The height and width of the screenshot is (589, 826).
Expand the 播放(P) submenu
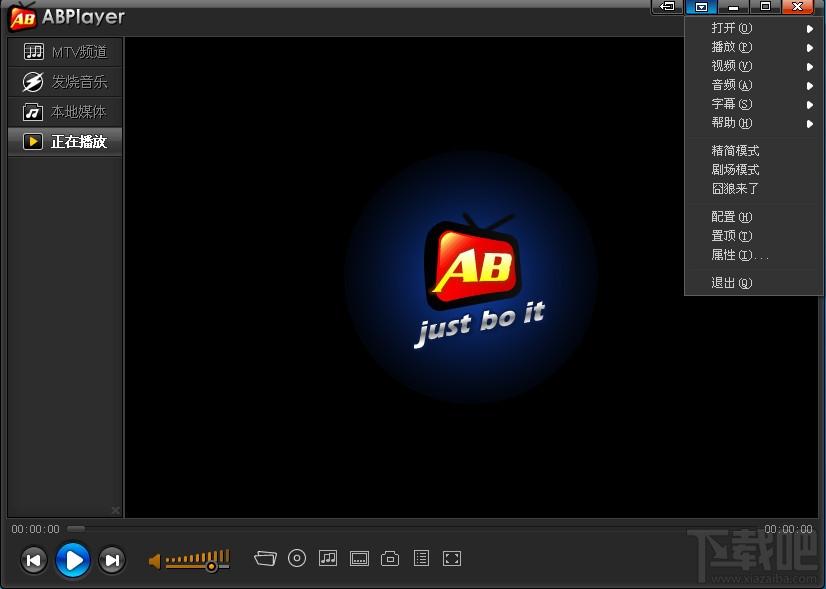point(754,47)
